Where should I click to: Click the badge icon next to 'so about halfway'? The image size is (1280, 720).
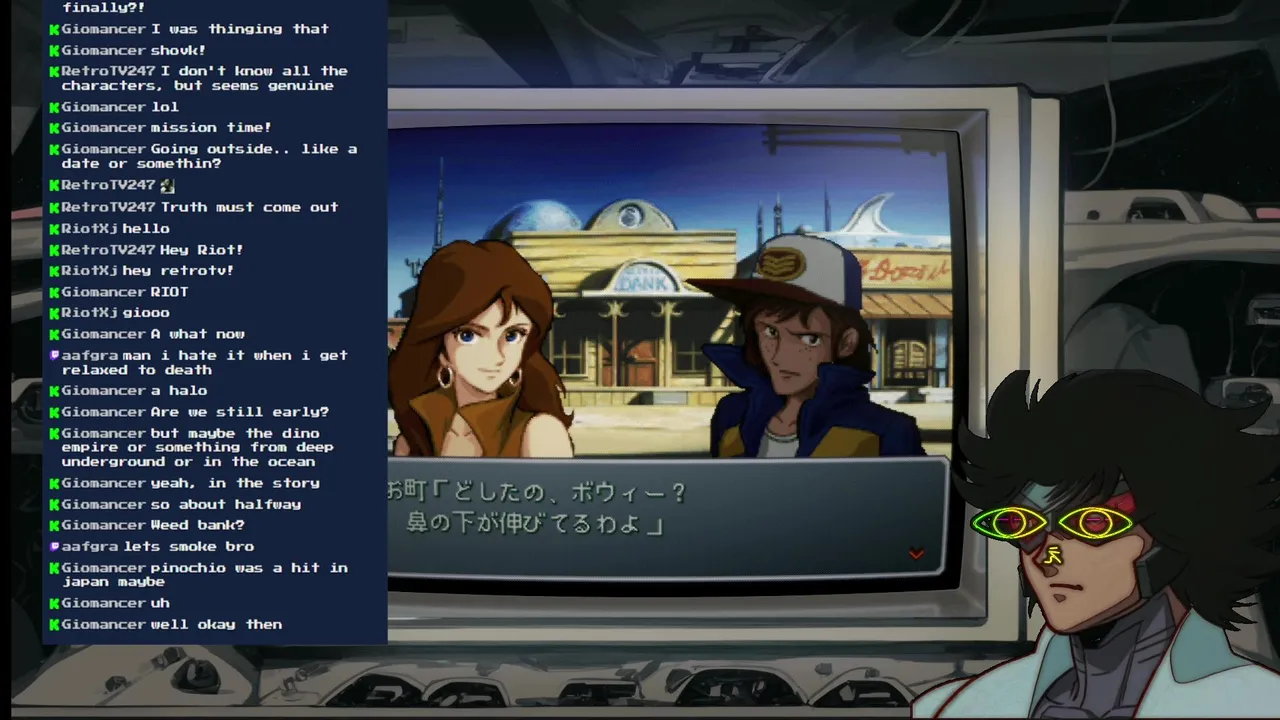[55, 505]
